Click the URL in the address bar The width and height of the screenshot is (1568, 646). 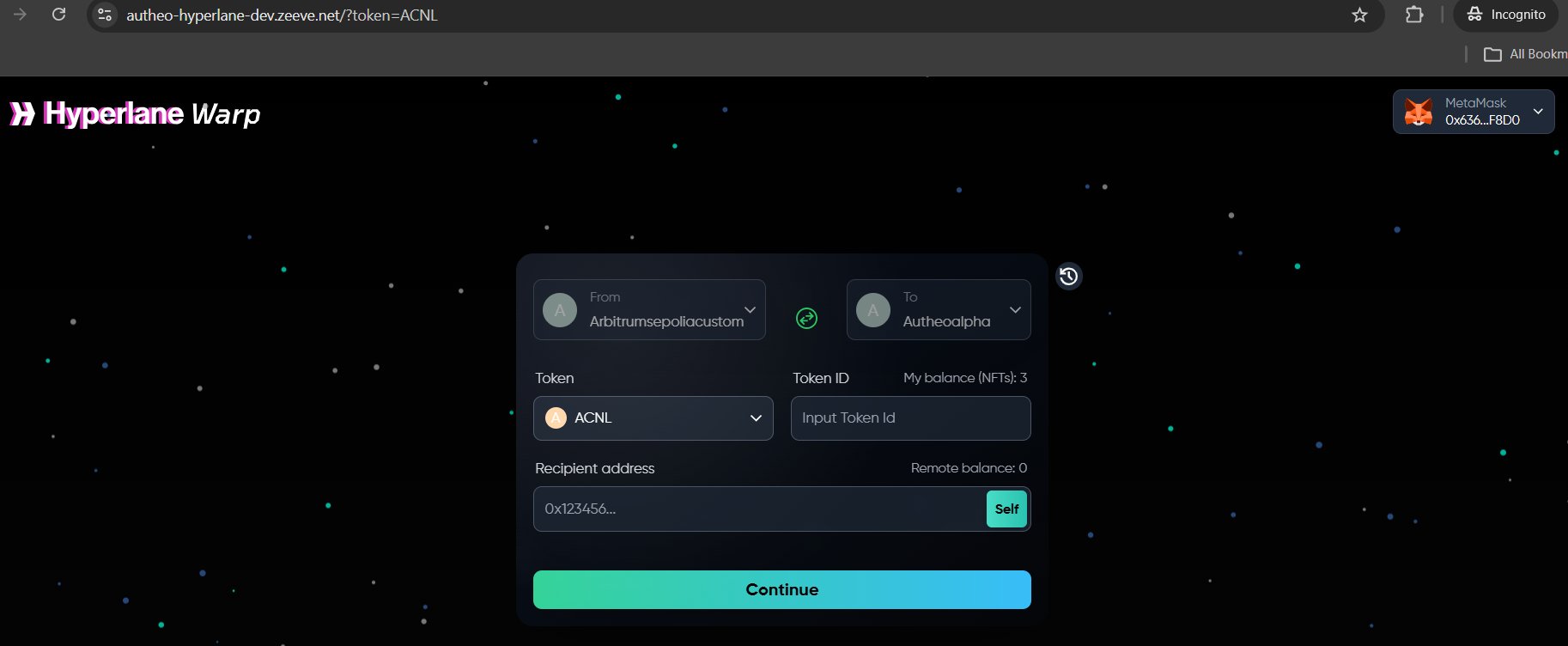pos(282,15)
